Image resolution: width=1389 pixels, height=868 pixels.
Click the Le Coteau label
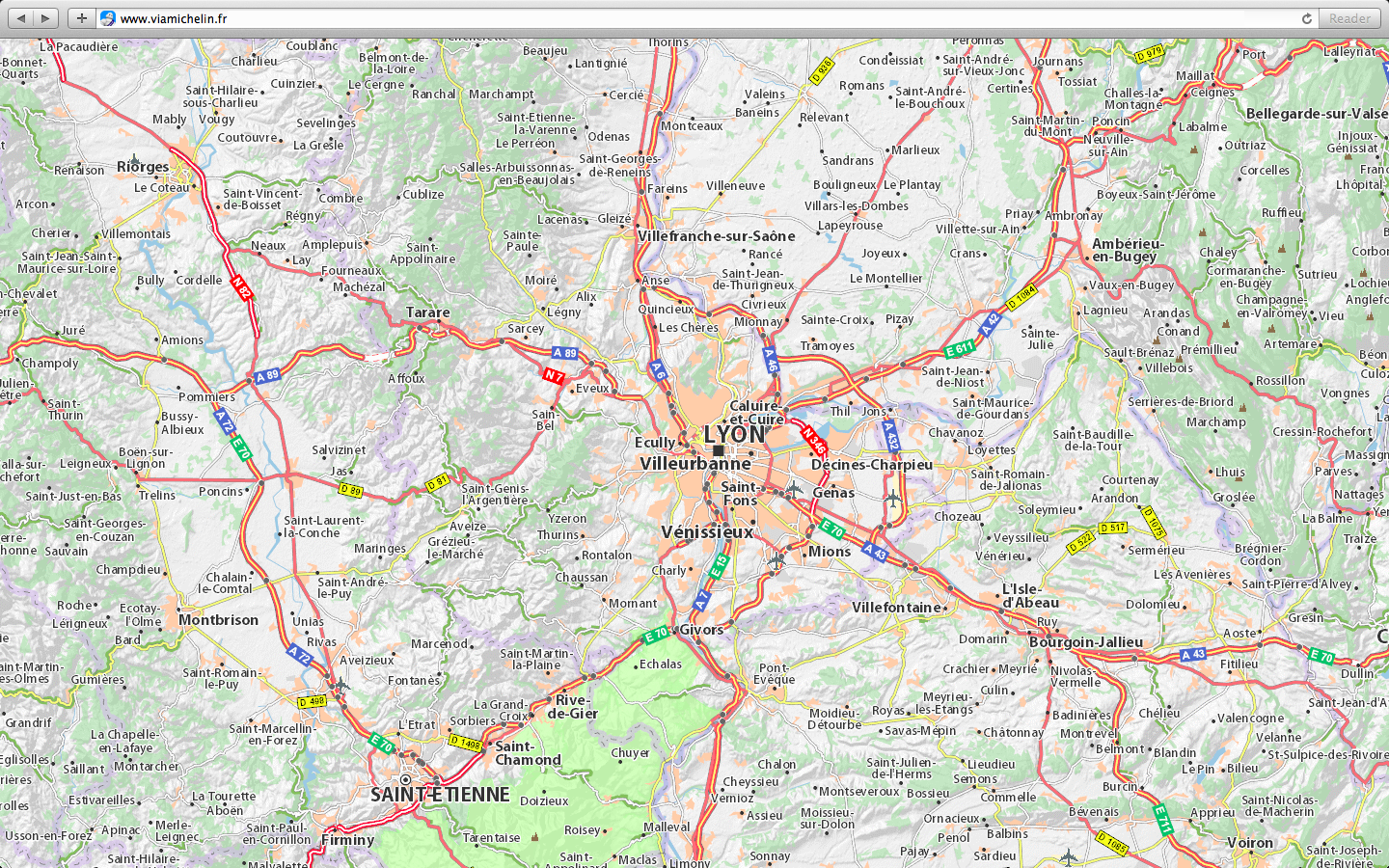coord(162,188)
